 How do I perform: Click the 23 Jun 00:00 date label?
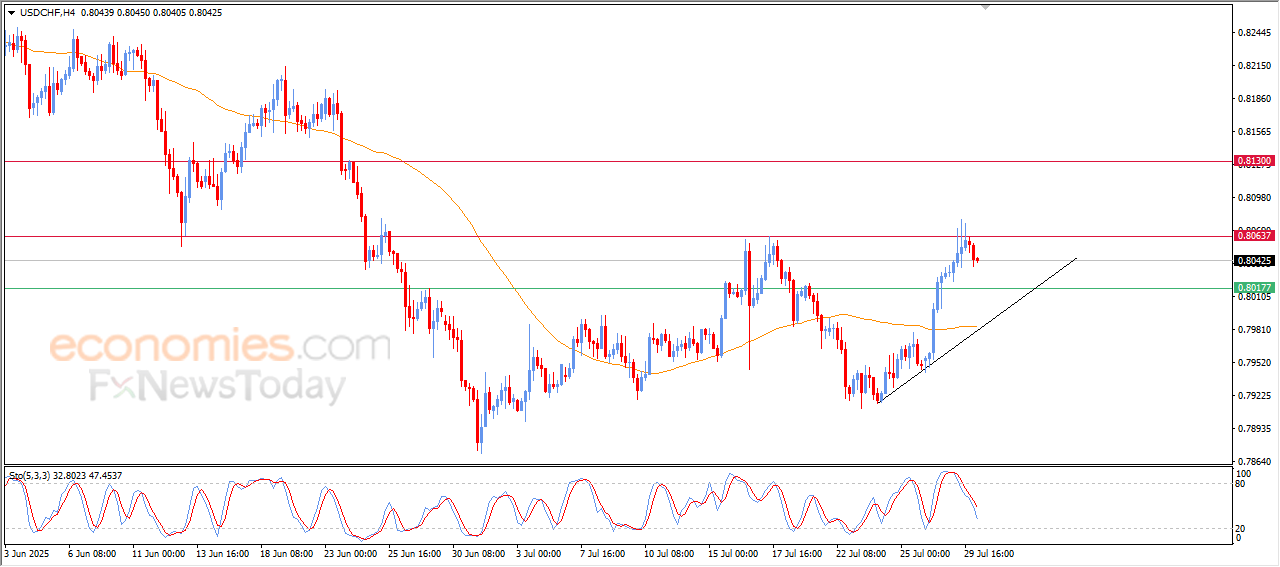(x=350, y=552)
